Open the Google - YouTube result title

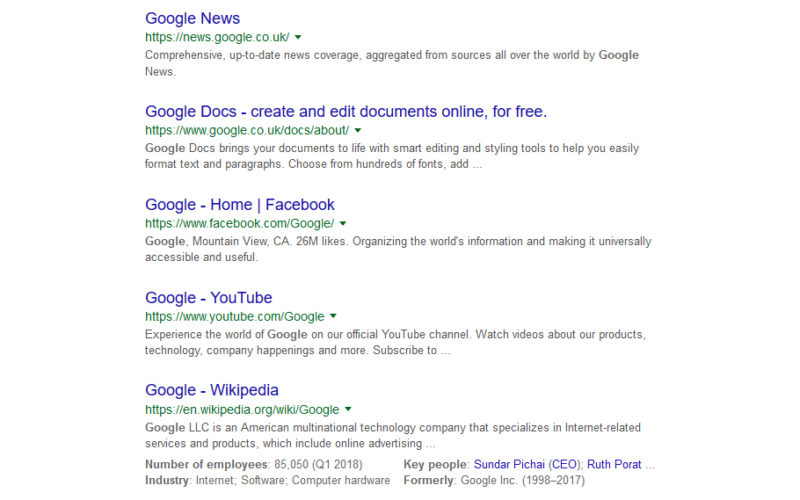click(209, 298)
